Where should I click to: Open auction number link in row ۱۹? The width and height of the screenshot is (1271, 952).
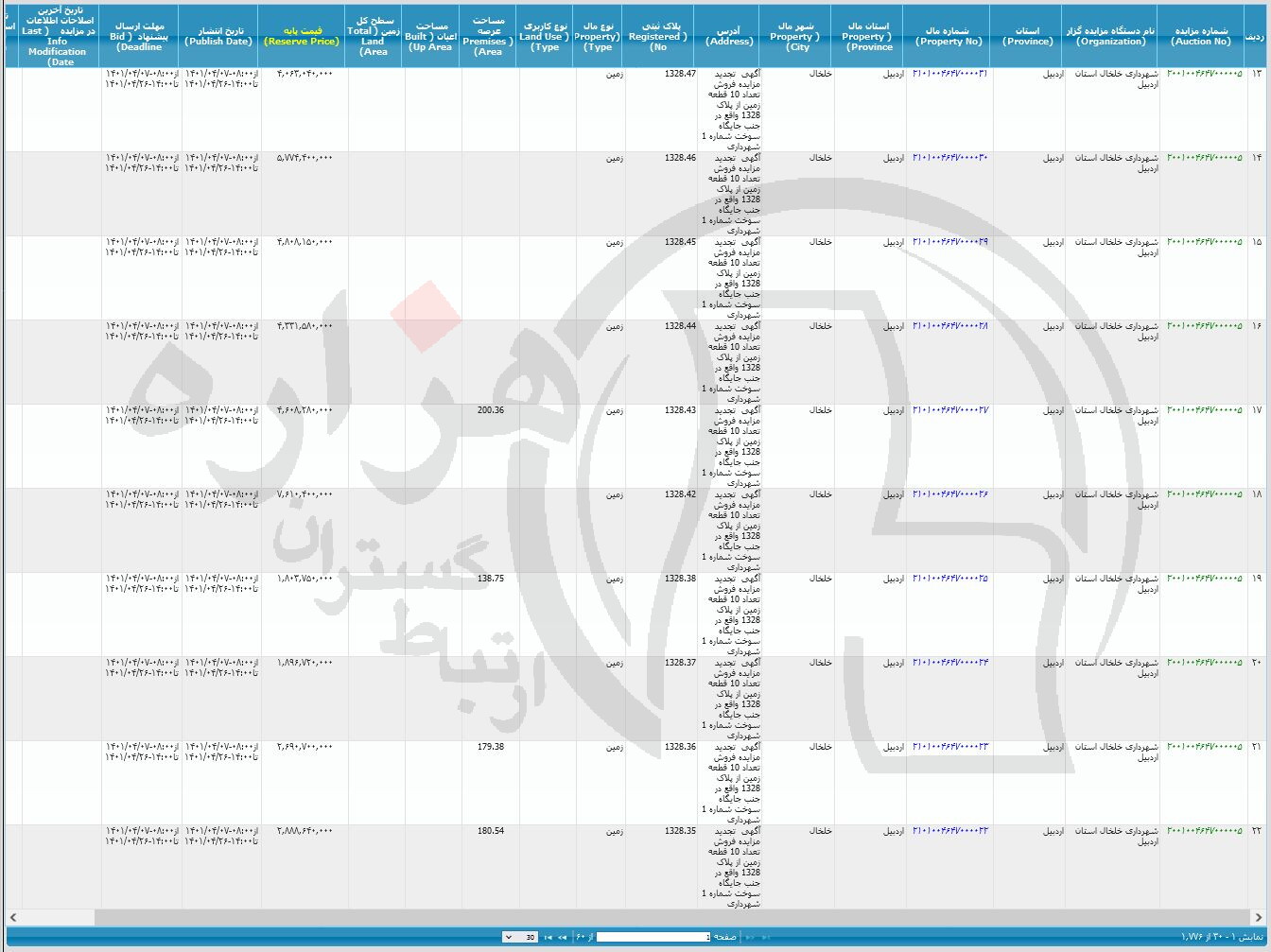click(1204, 579)
